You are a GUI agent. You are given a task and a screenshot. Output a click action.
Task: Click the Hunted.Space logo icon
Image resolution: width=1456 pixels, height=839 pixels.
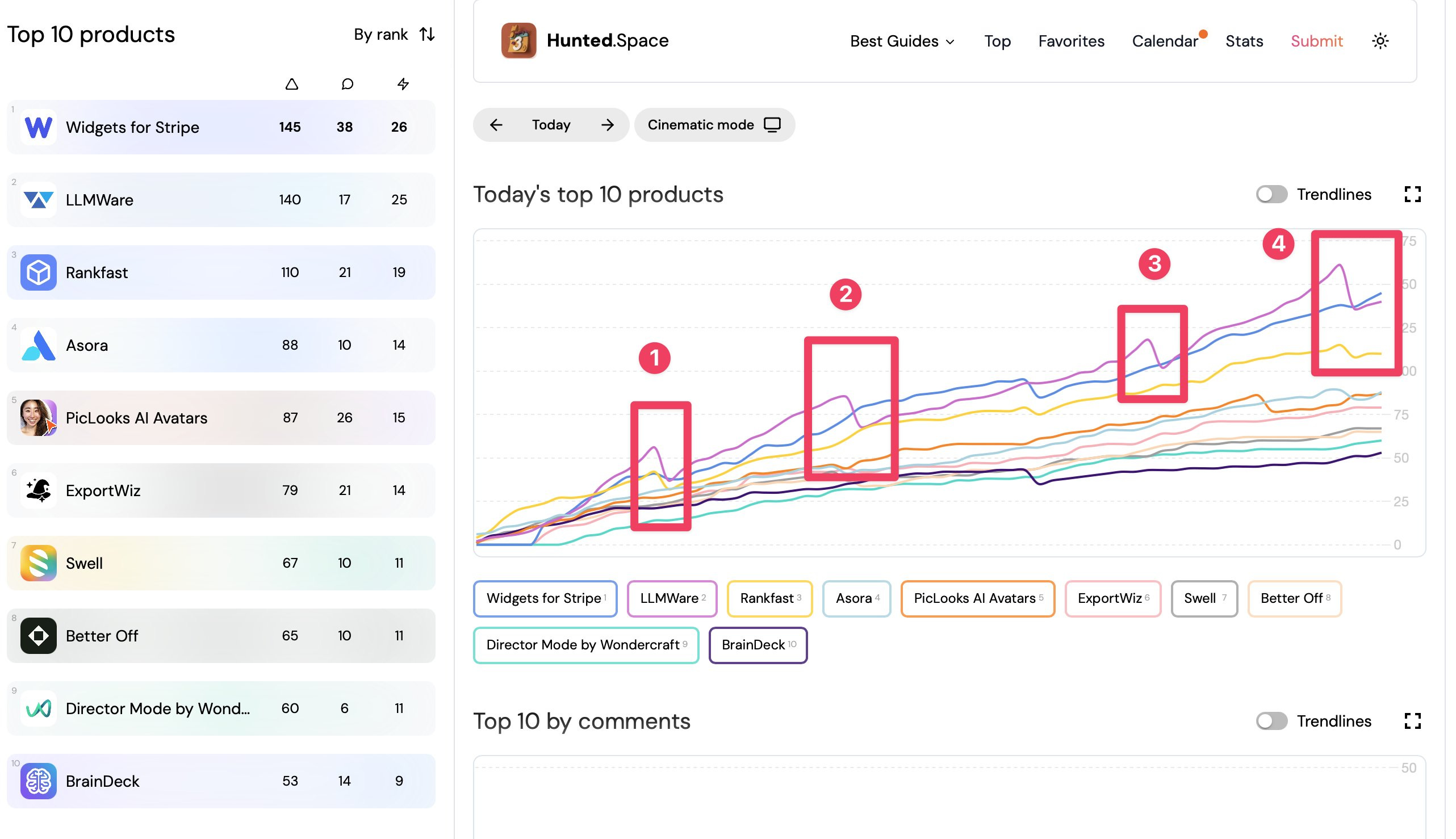518,40
